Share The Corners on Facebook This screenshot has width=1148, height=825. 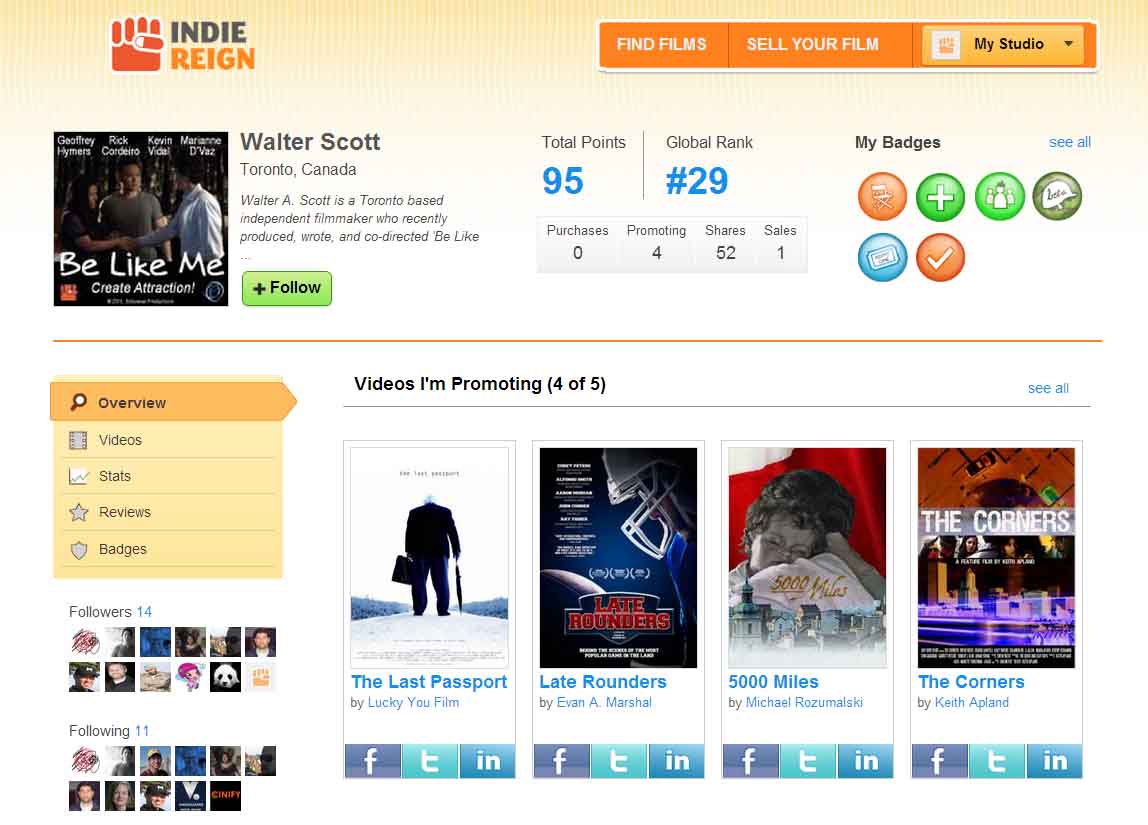pos(939,761)
